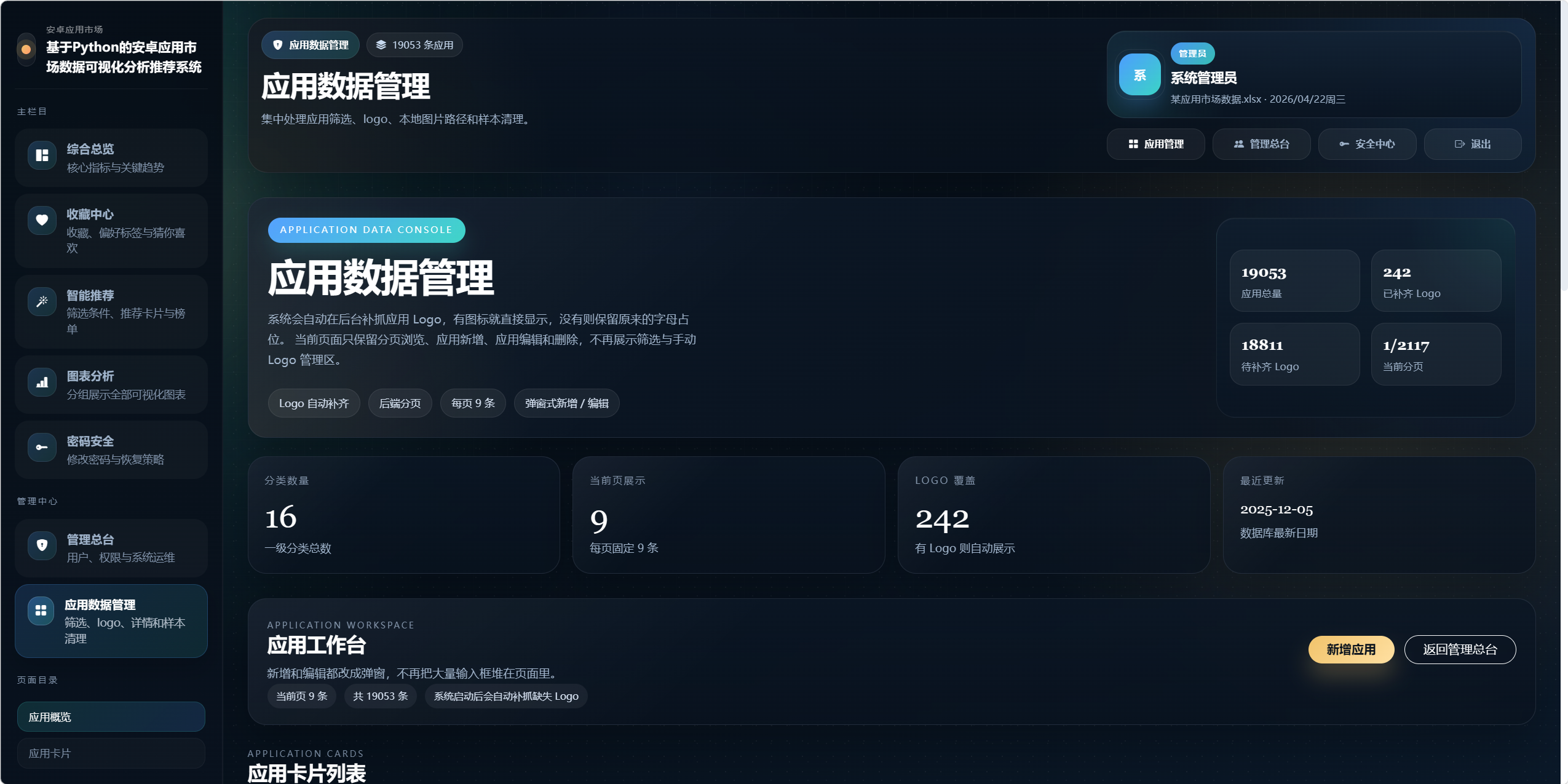Screen dimensions: 1568x784
Task: Click the bar chart 图表分析 icon
Action: 42,382
